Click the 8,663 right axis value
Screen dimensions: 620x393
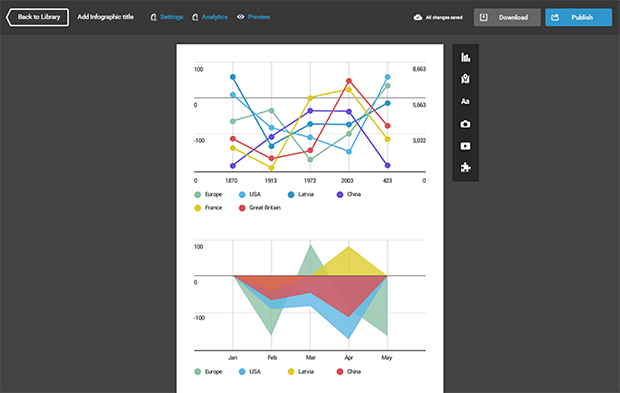coord(419,69)
